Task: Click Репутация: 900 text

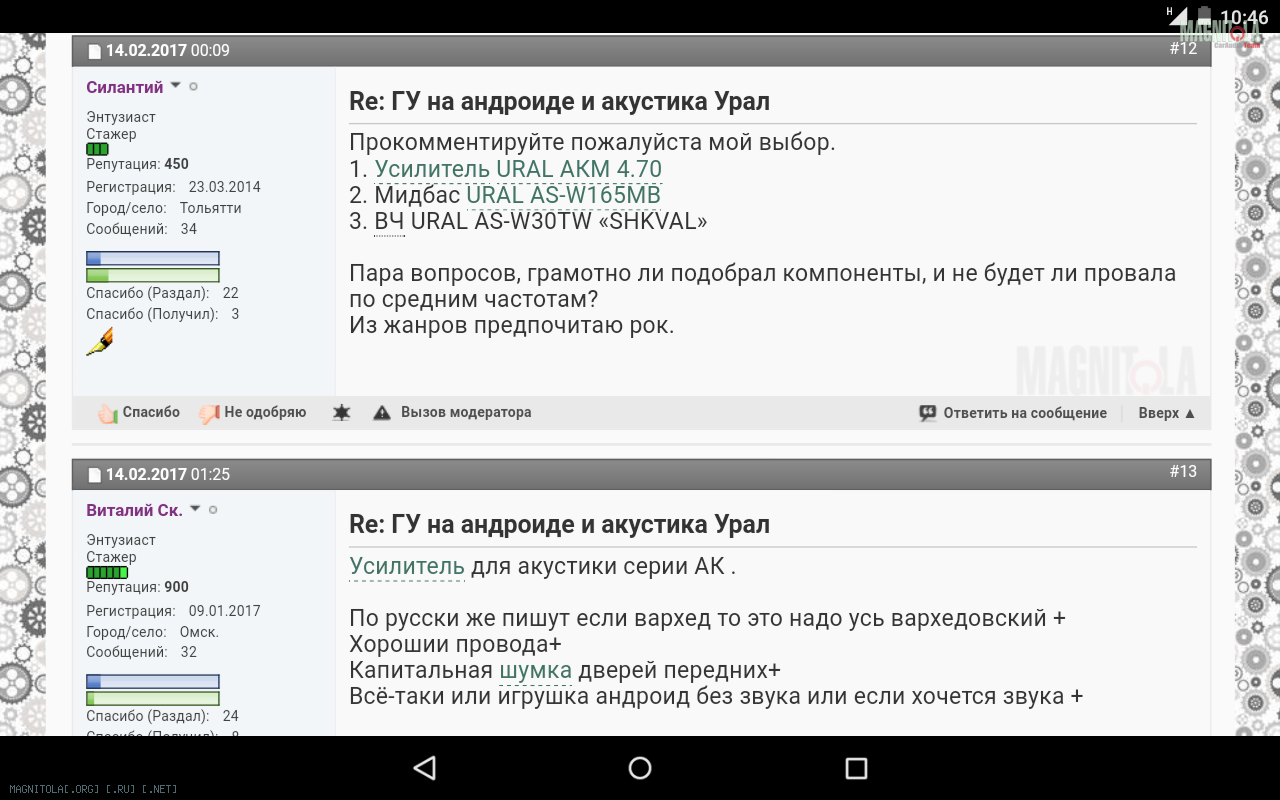Action: point(137,587)
